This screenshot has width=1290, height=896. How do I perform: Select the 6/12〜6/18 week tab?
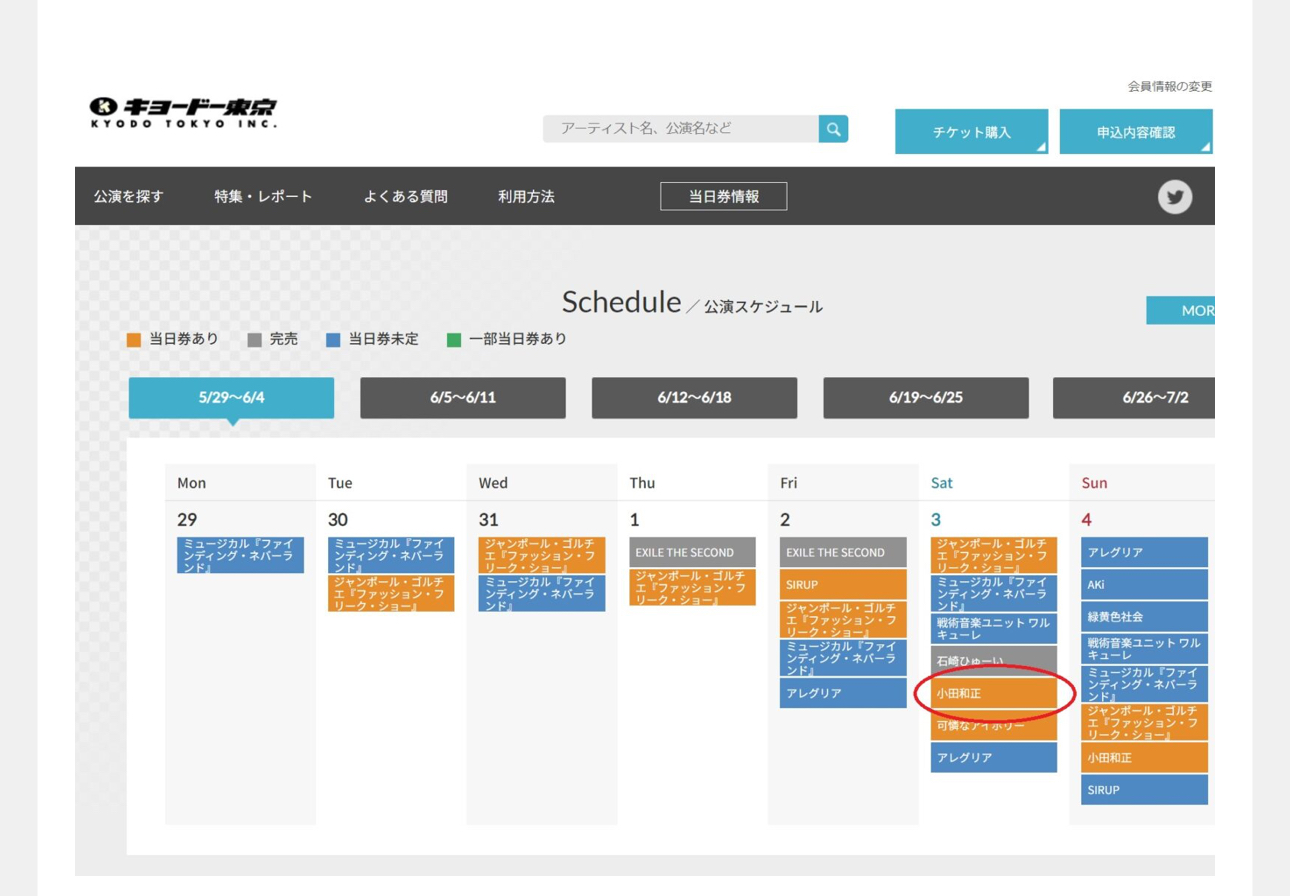pyautogui.click(x=694, y=398)
